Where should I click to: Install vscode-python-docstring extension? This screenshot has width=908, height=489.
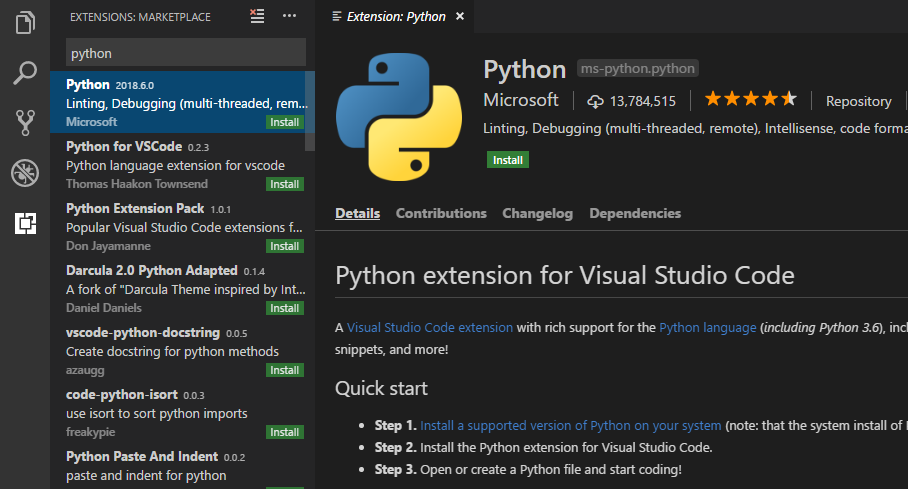[284, 370]
